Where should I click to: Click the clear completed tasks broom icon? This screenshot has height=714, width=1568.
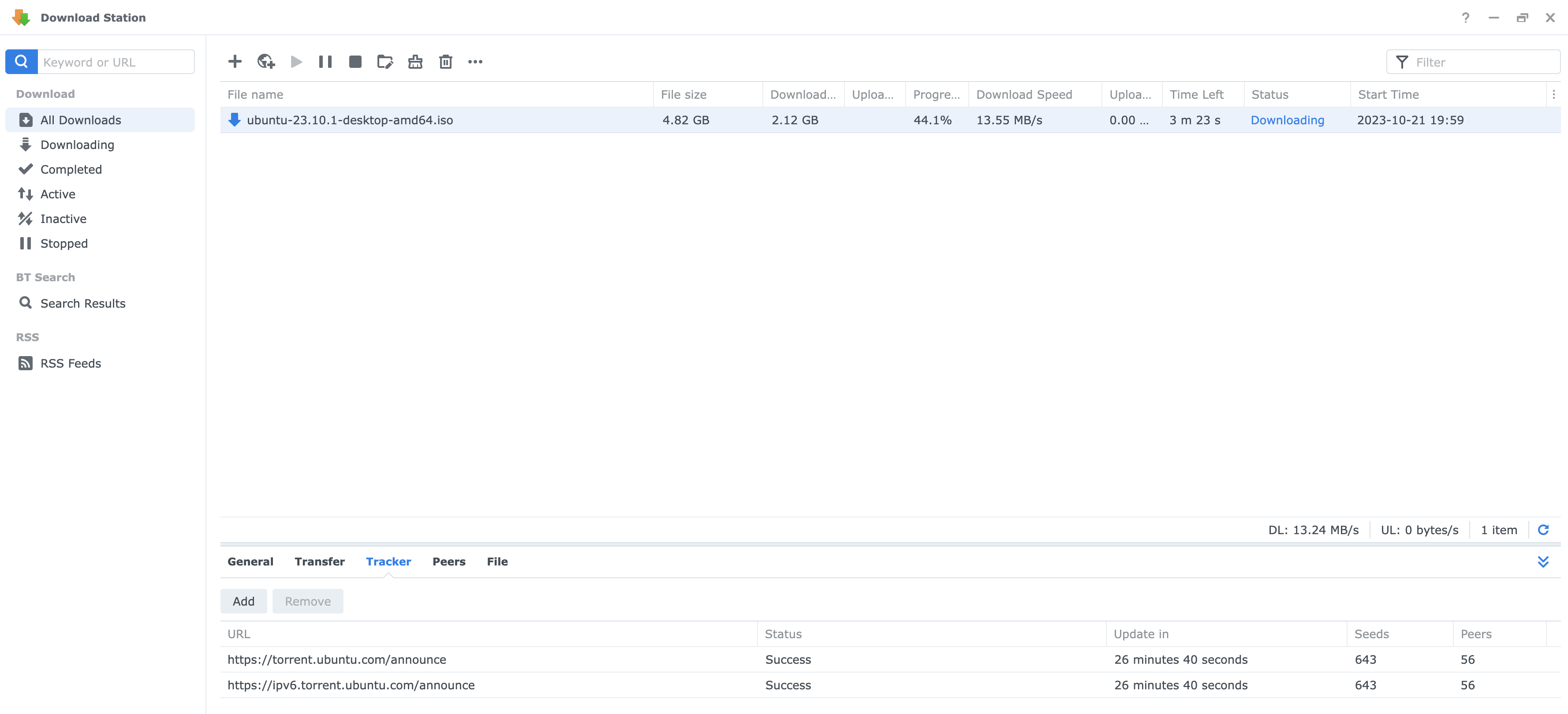click(x=415, y=61)
